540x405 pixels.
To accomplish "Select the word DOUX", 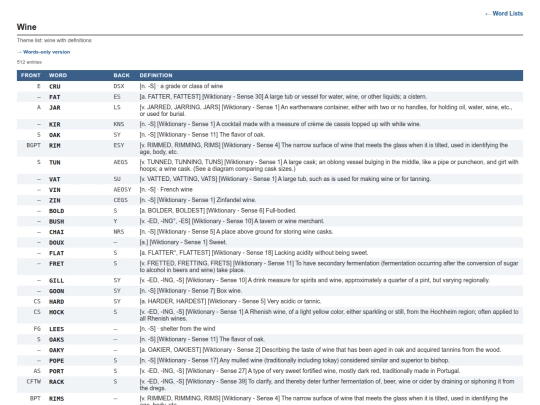I will point(56,242).
